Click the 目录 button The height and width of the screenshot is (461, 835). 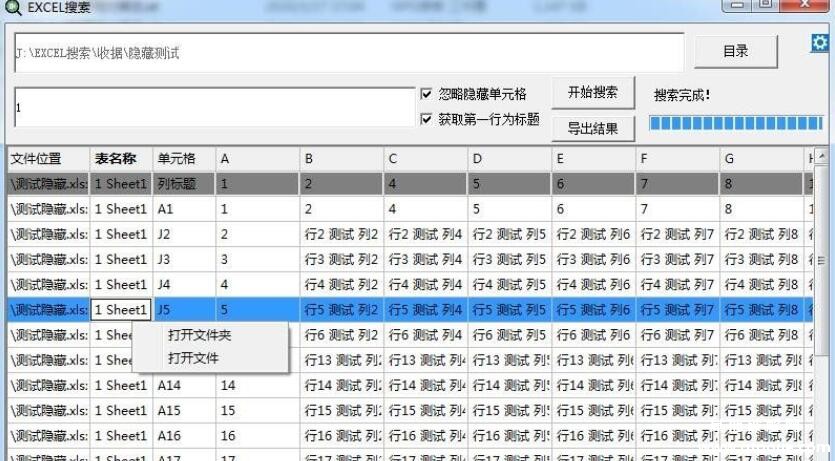click(x=736, y=52)
